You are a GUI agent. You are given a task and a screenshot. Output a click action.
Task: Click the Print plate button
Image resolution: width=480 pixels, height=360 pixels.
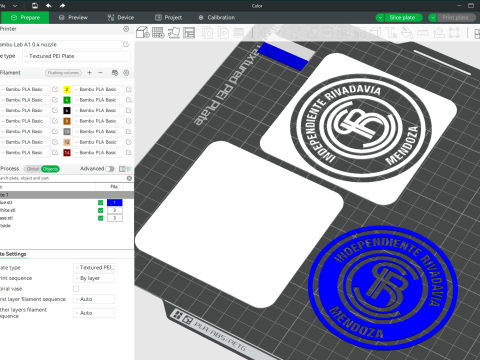[x=455, y=18]
